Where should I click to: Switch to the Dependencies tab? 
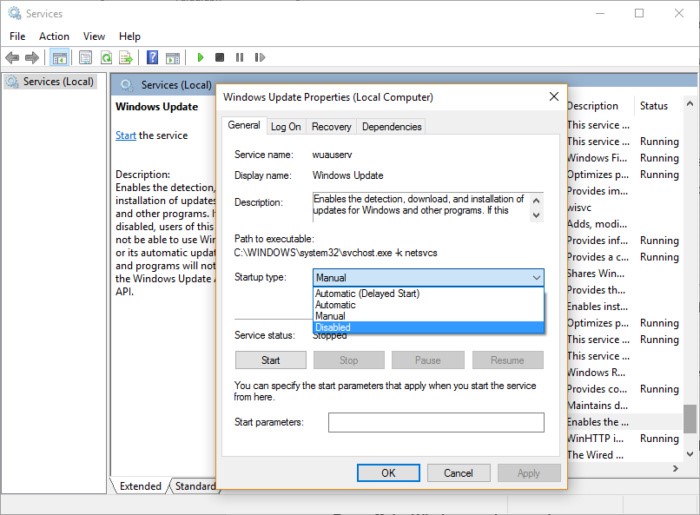coord(392,127)
